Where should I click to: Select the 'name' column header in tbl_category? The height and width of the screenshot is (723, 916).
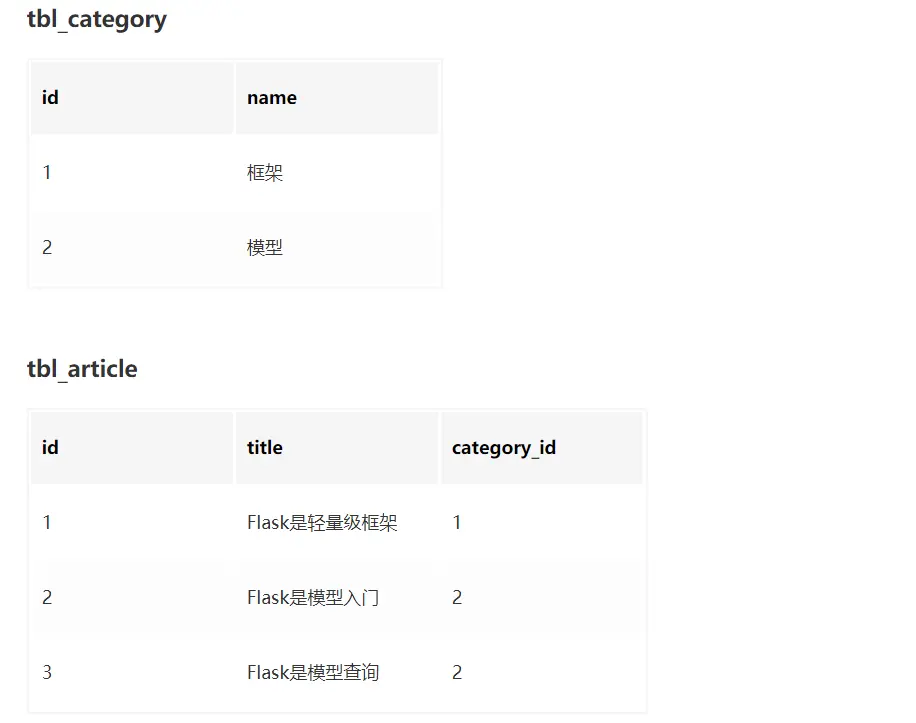[337, 98]
